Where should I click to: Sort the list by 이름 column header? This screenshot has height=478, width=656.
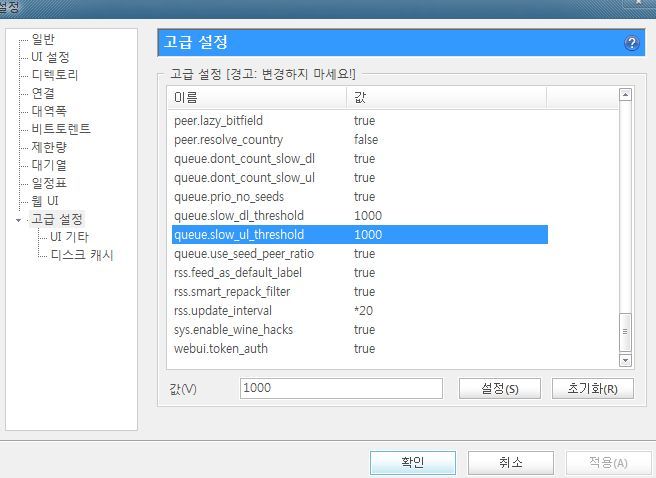(257, 98)
